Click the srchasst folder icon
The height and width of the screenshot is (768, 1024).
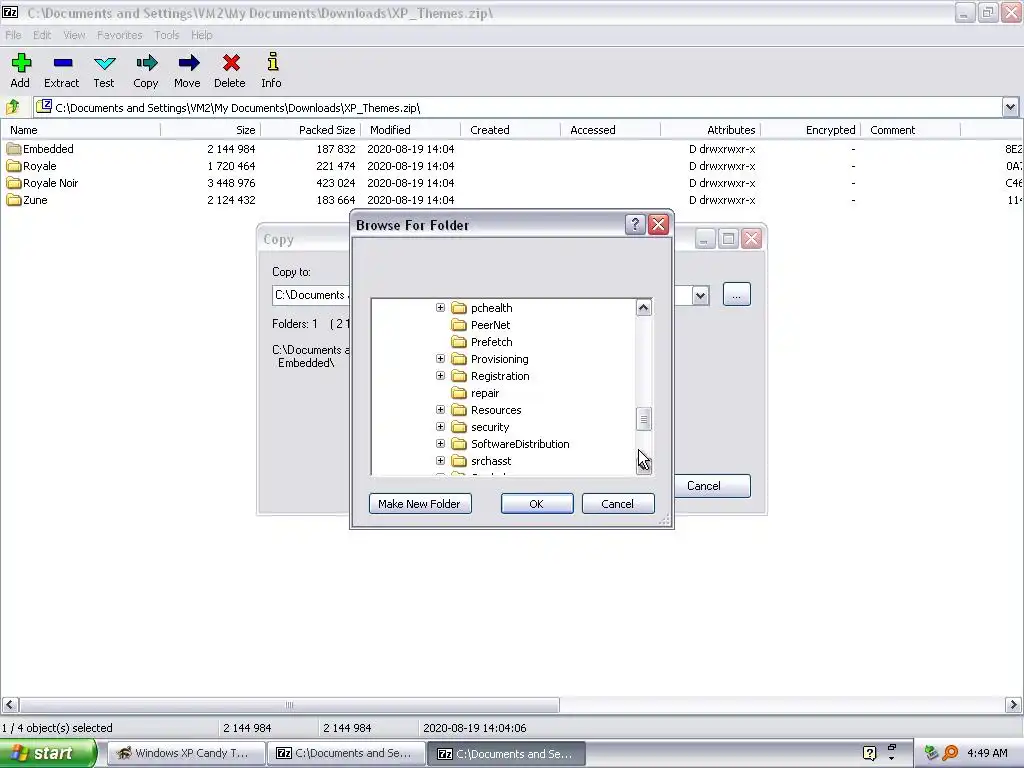click(459, 460)
